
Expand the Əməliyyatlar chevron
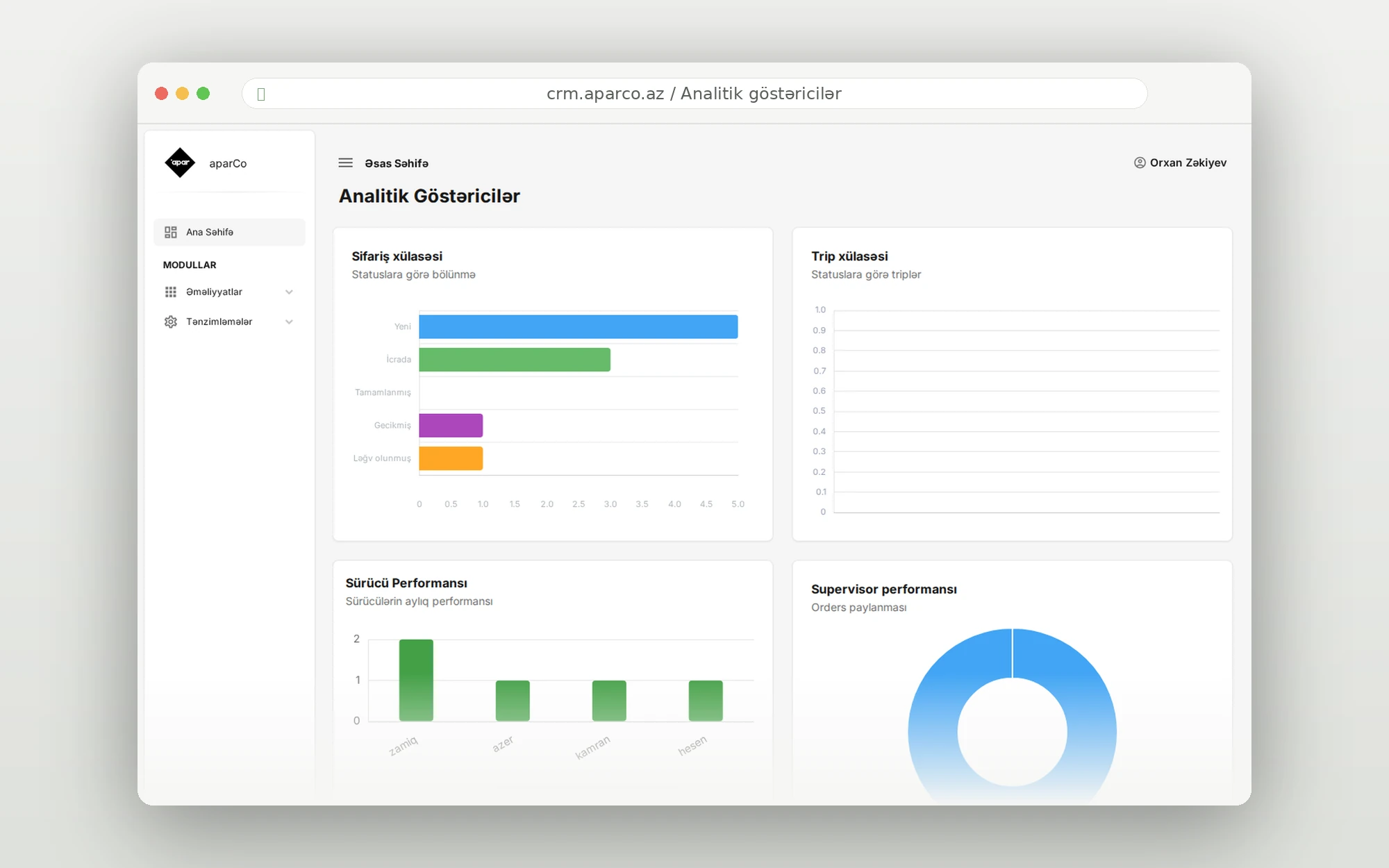click(x=289, y=292)
